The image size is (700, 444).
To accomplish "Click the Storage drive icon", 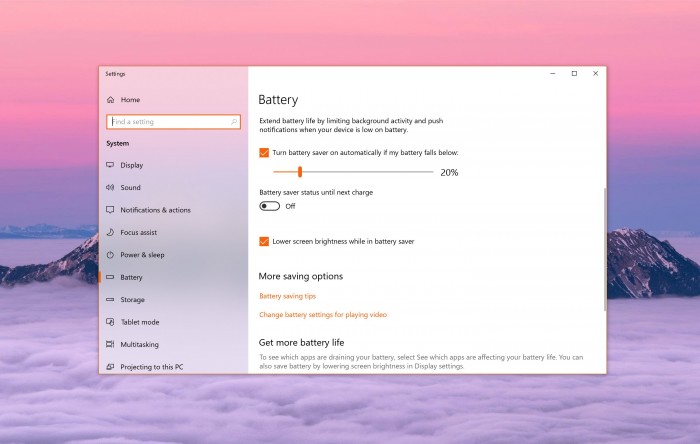I will click(x=110, y=300).
